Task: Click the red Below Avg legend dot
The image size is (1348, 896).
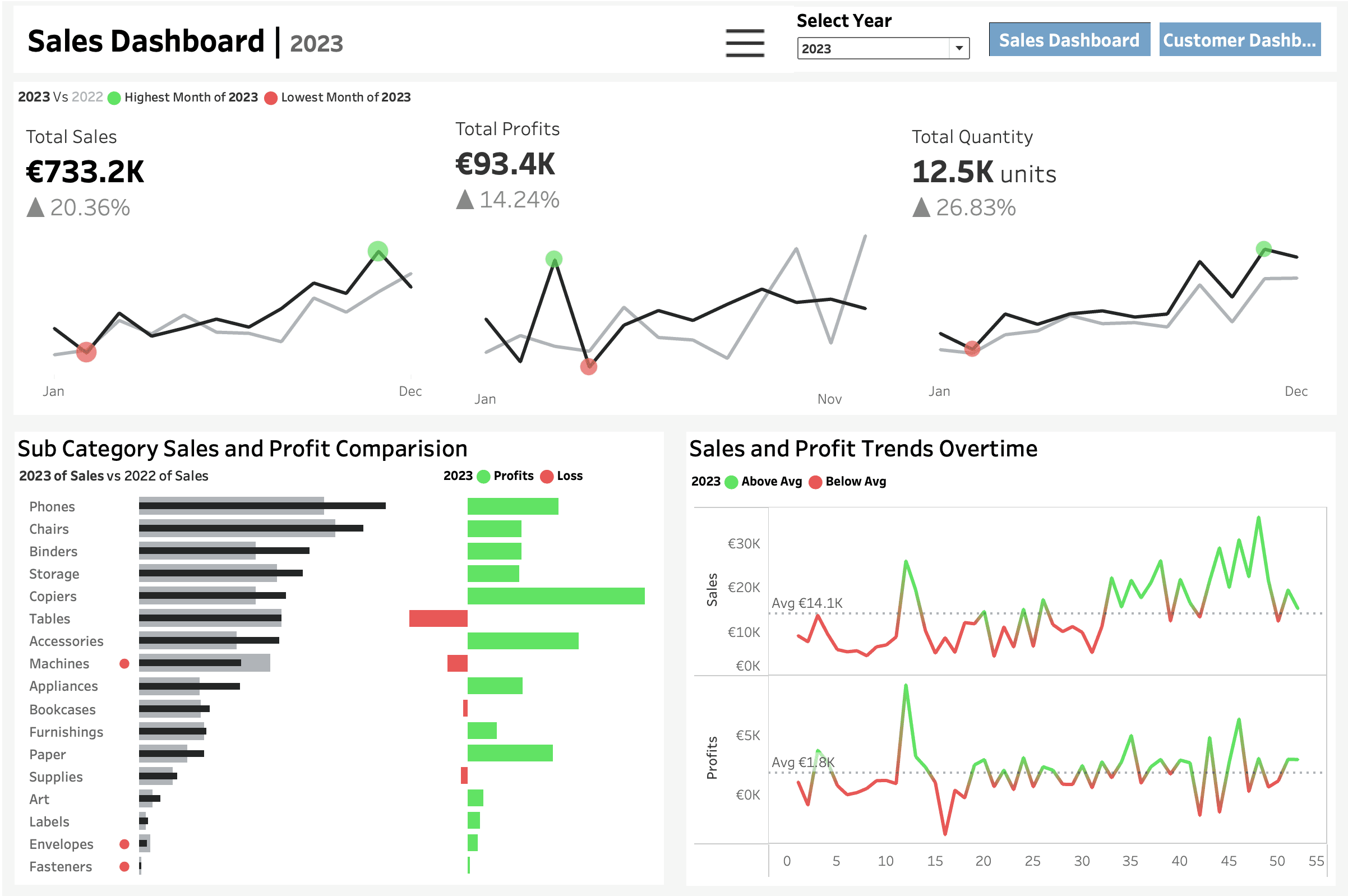Action: tap(815, 482)
